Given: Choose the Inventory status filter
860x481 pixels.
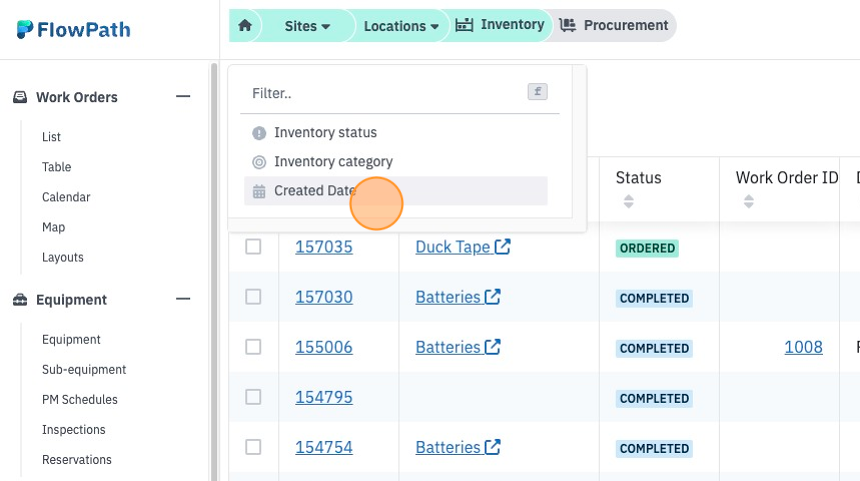Looking at the screenshot, I should pyautogui.click(x=395, y=133).
